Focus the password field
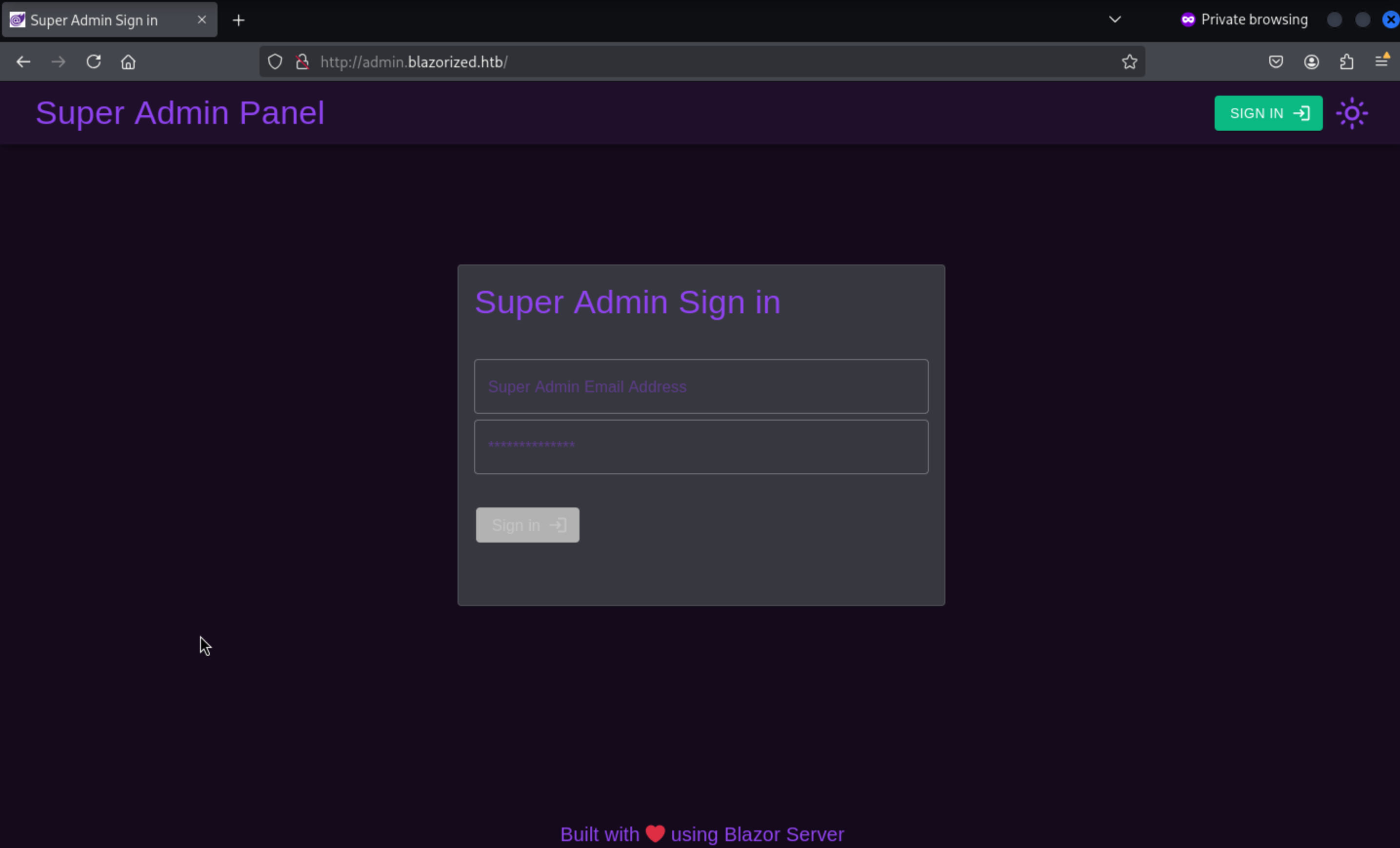Screen dimensions: 1400x848 pos(701,447)
